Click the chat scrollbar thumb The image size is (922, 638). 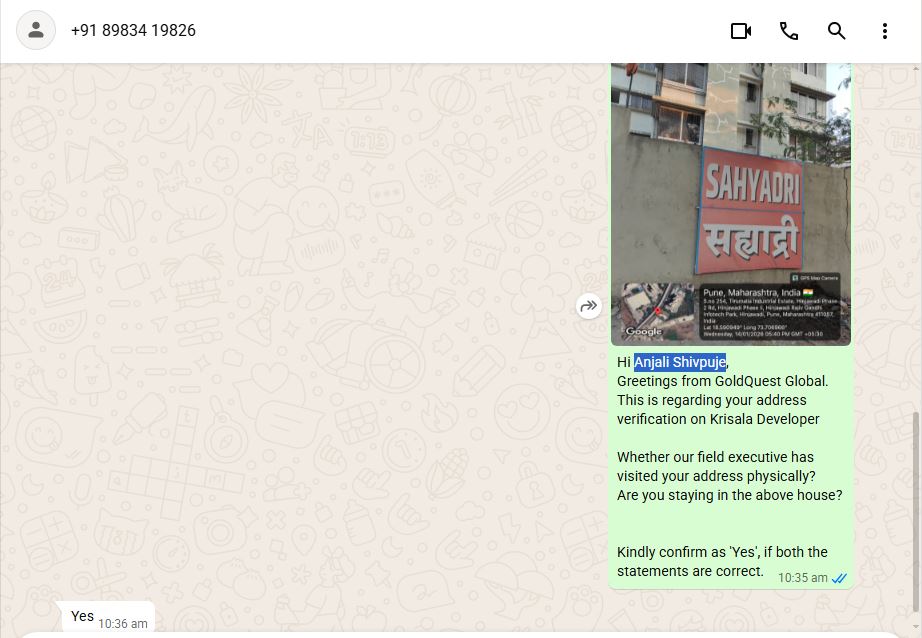point(917,512)
